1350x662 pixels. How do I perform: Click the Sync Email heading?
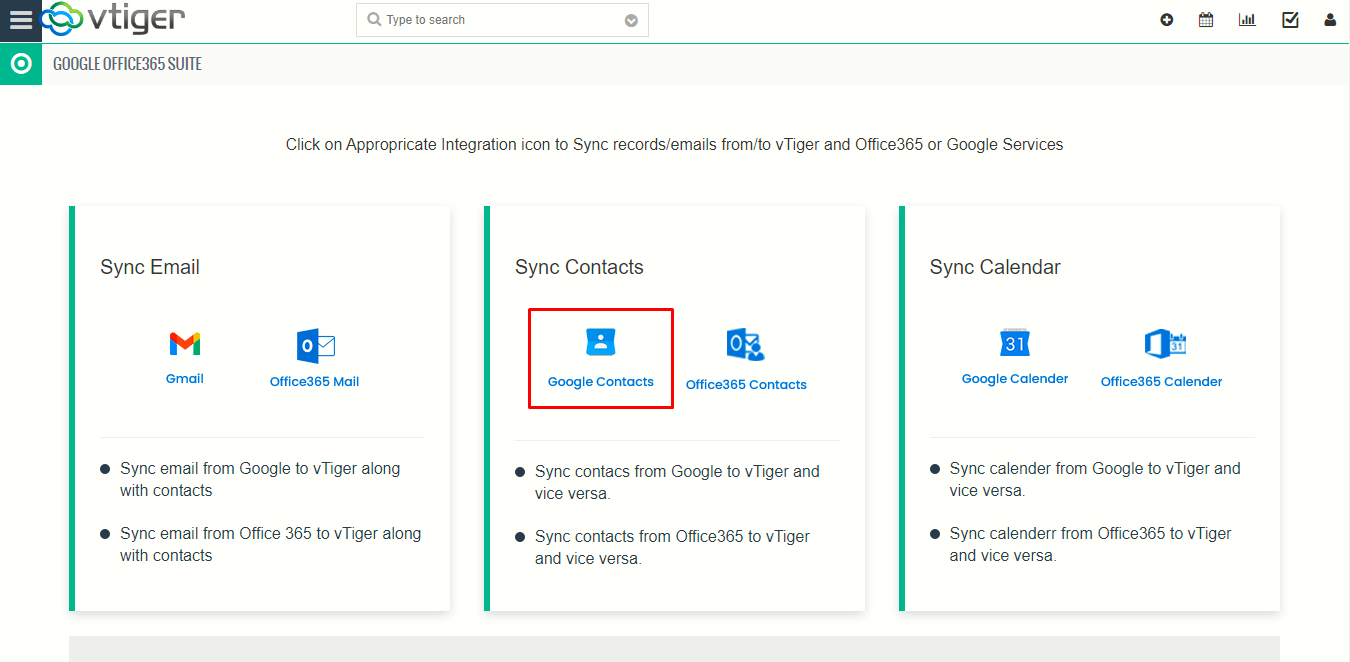(x=150, y=267)
